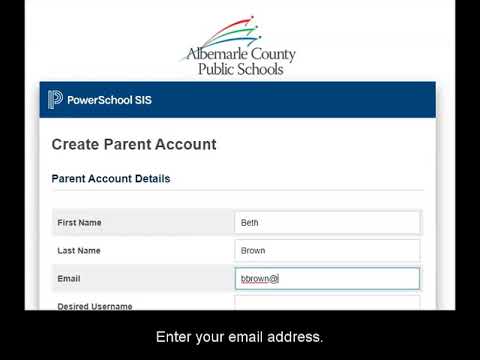Click the 'Desired Username' label

click(x=95, y=306)
